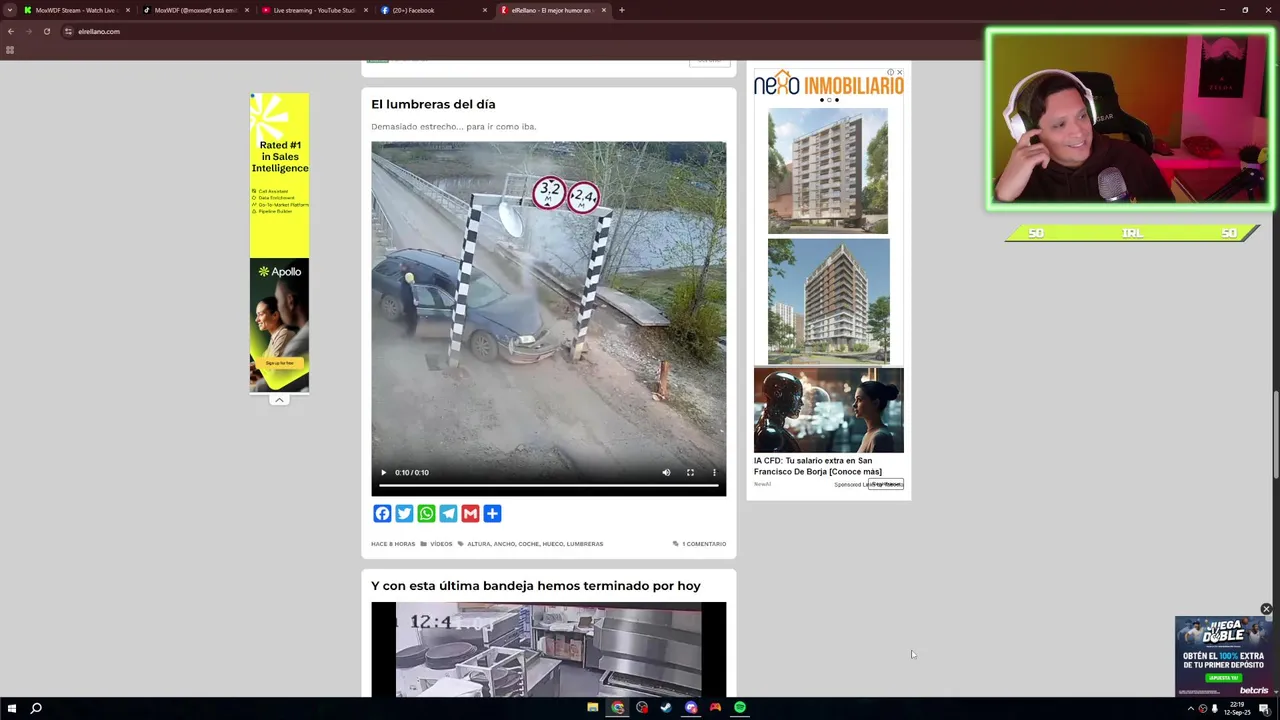The width and height of the screenshot is (1280, 720).
Task: Go forward in browser history
Action: coord(28,31)
